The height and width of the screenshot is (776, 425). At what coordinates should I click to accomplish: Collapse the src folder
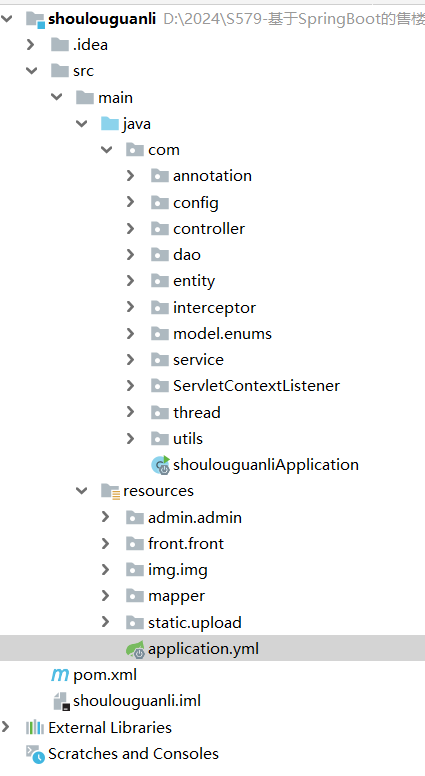click(x=32, y=71)
